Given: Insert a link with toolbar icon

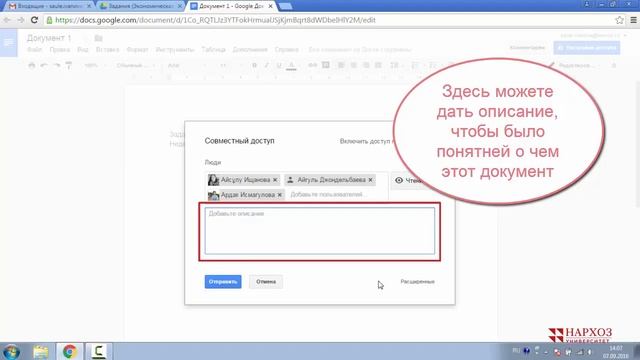Looking at the screenshot, I should point(312,65).
